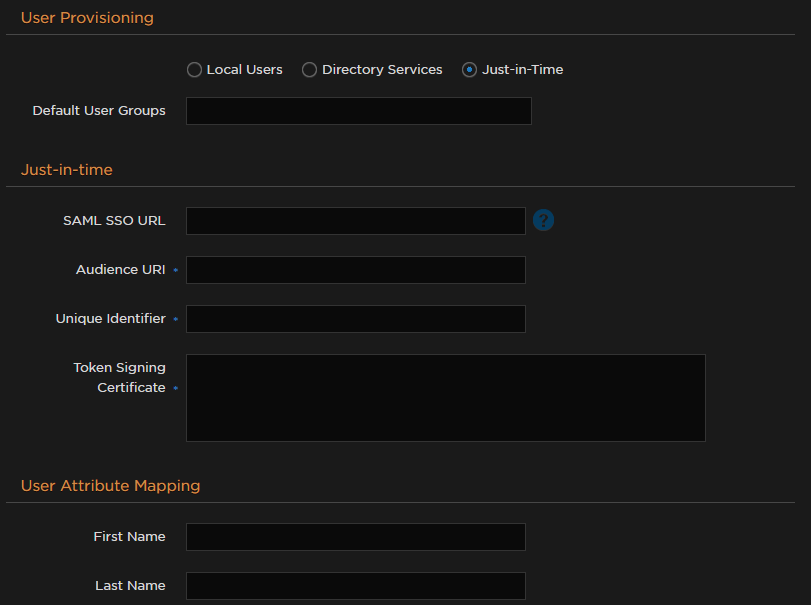Focus the SAML SSO URL text box
Viewport: 811px width, 605px height.
tap(355, 221)
